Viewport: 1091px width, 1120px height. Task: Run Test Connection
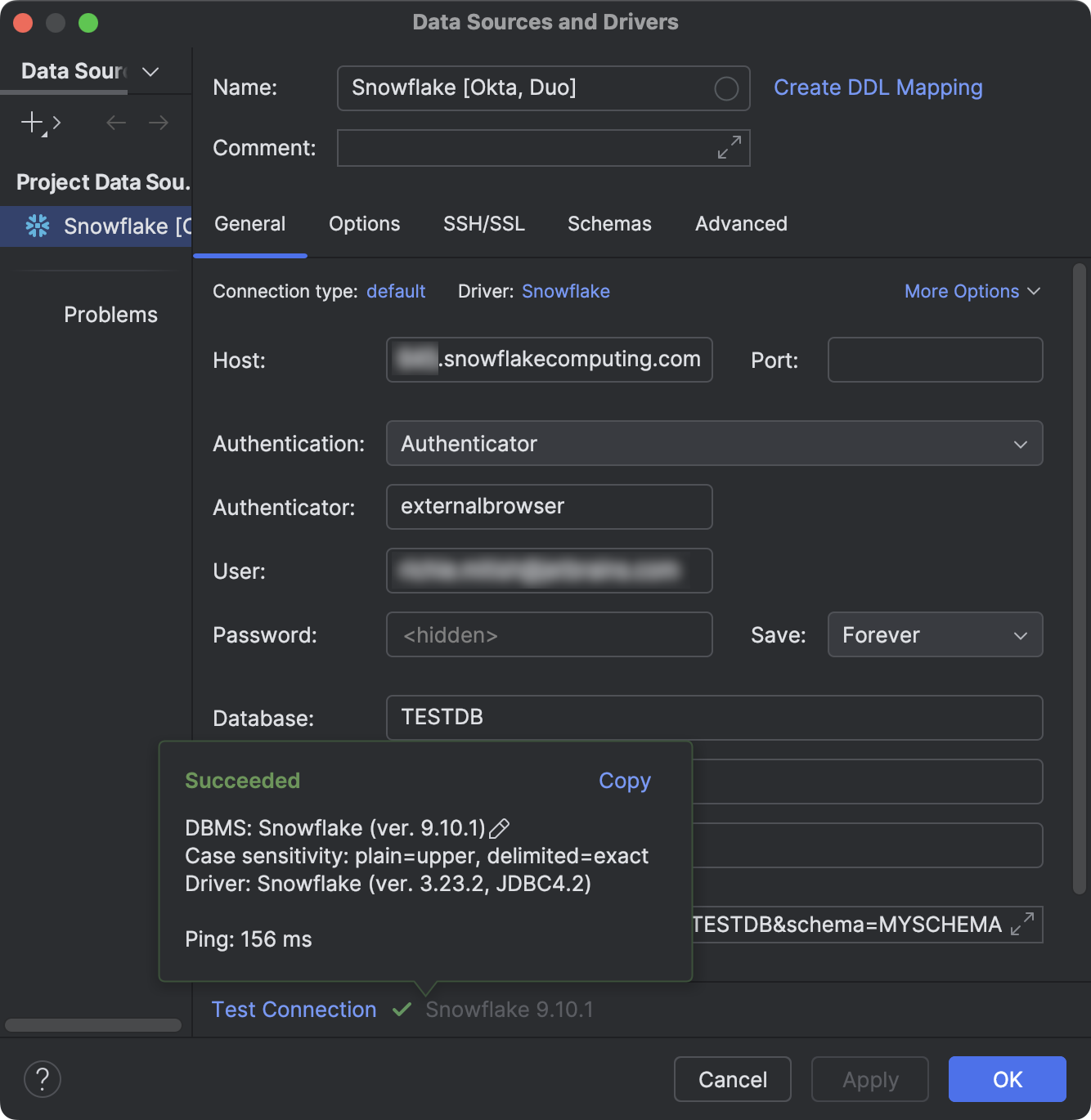click(294, 1009)
